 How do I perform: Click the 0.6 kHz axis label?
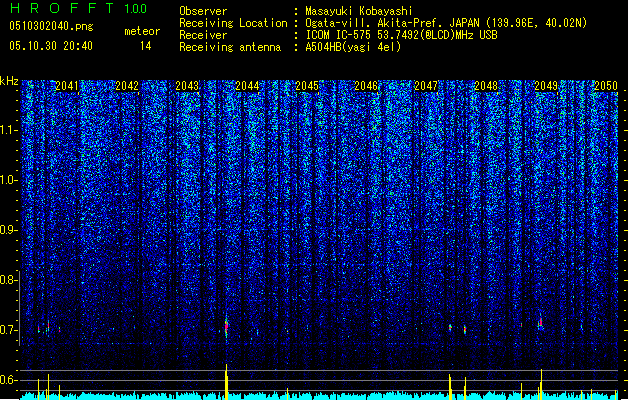(8, 380)
